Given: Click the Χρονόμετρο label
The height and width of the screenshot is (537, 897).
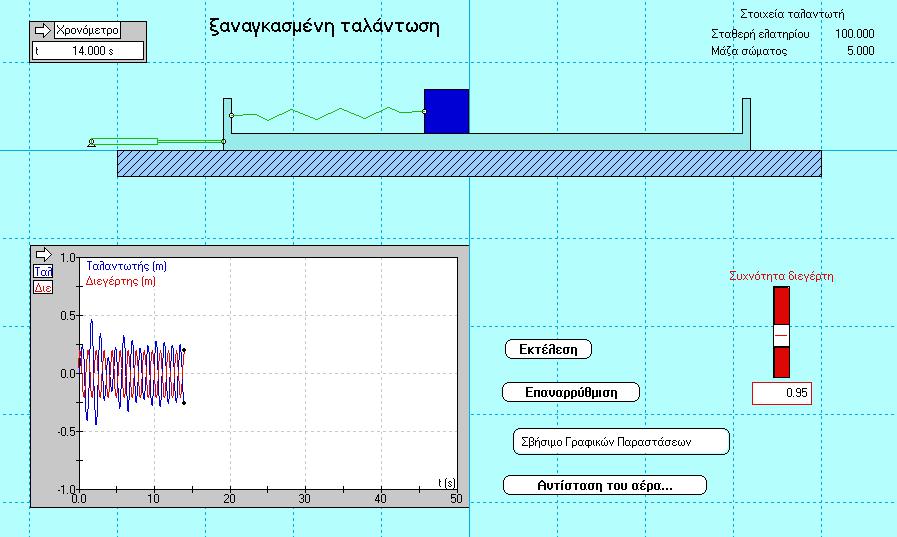Looking at the screenshot, I should coord(87,30).
